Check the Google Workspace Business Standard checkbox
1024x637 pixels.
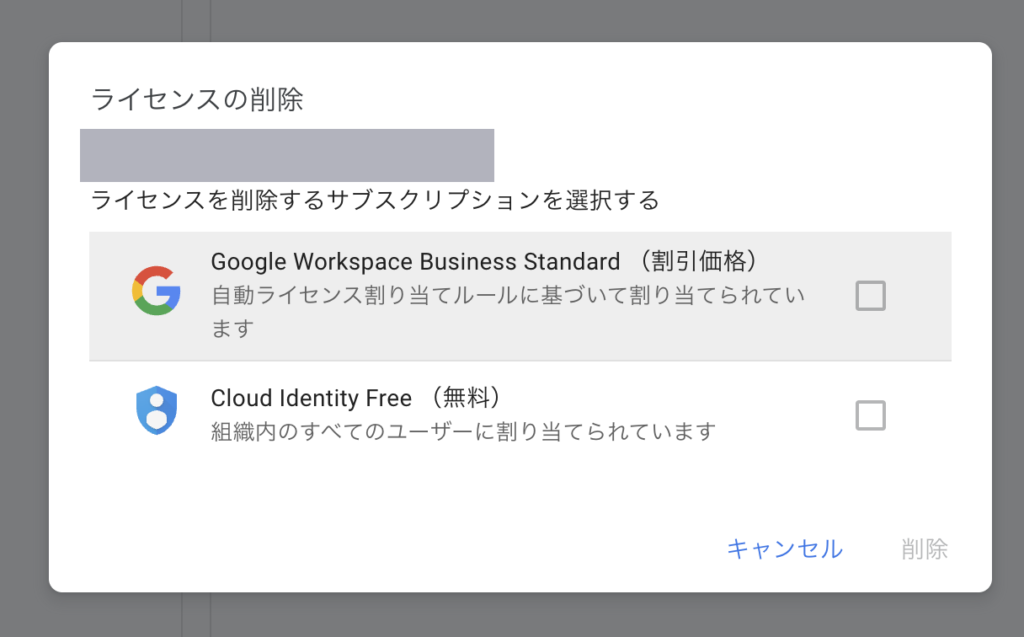coord(870,296)
